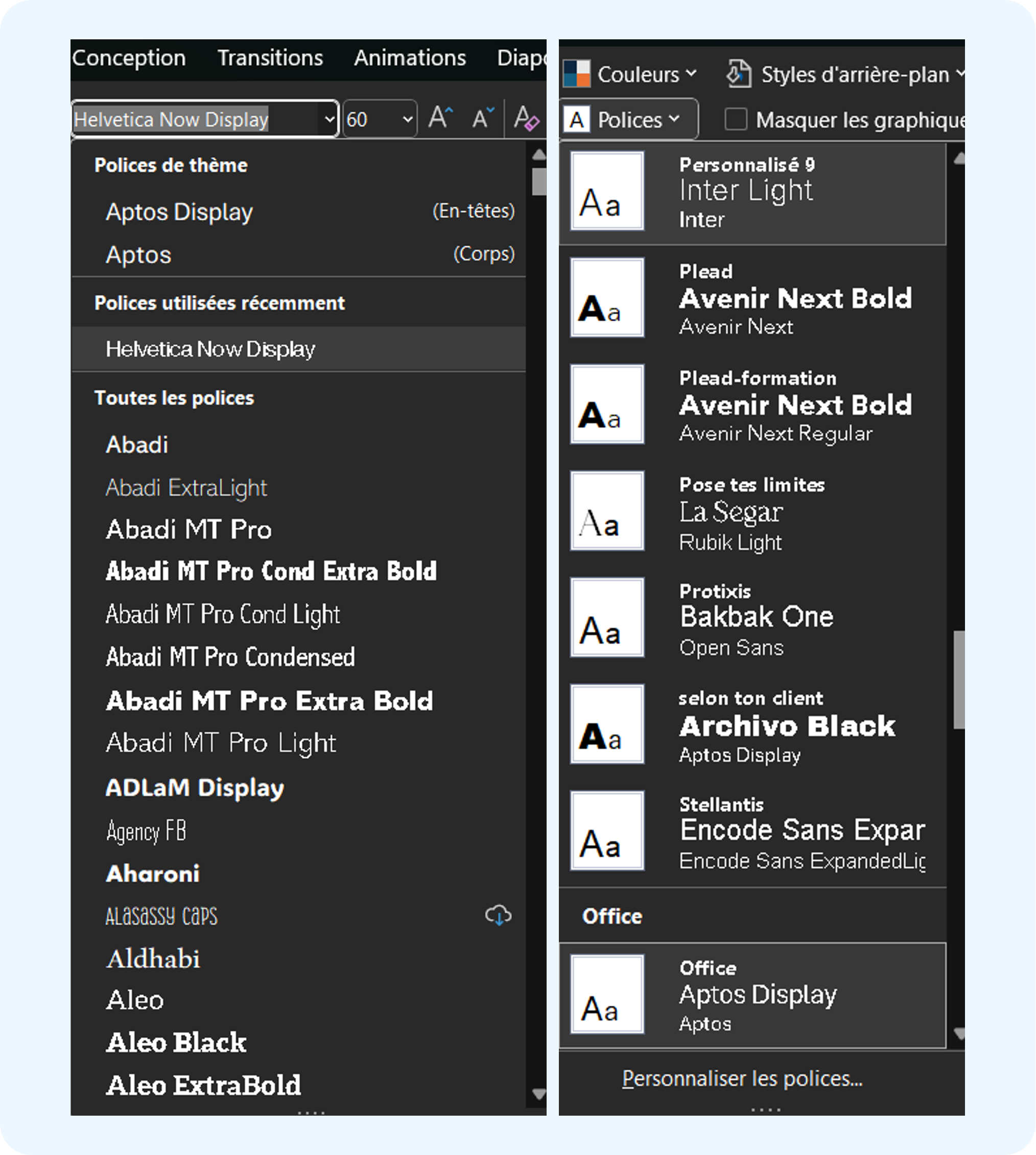Switch to the Transitions ribbon tab
This screenshot has width=1036, height=1155.
270,58
